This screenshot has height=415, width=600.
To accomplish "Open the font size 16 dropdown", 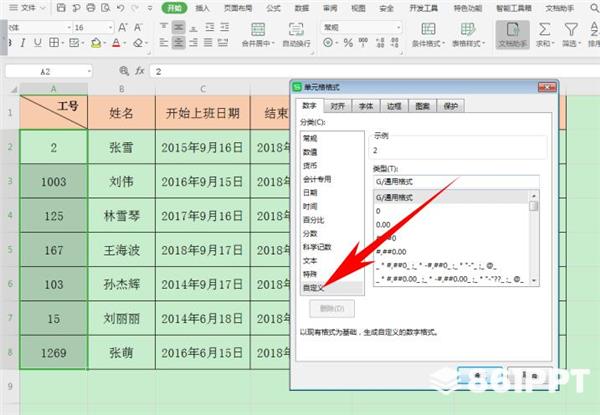I will 111,28.
